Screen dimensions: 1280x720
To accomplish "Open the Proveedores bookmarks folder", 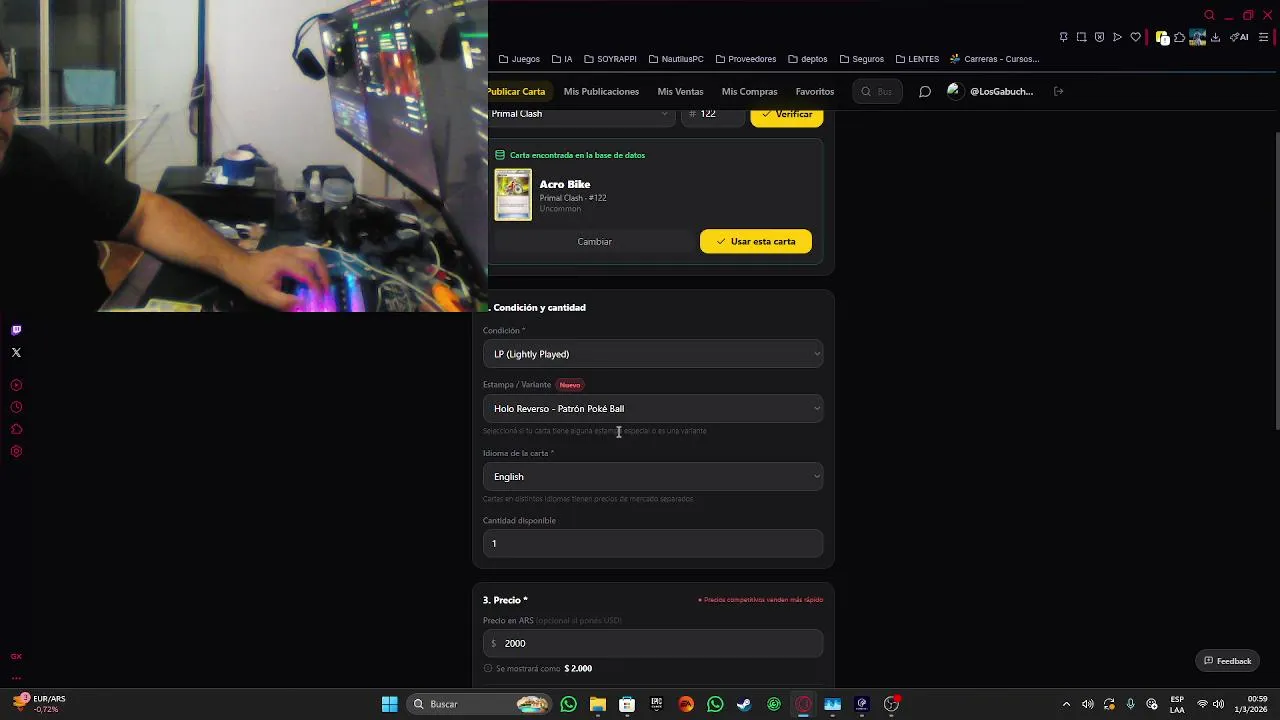I will point(745,59).
